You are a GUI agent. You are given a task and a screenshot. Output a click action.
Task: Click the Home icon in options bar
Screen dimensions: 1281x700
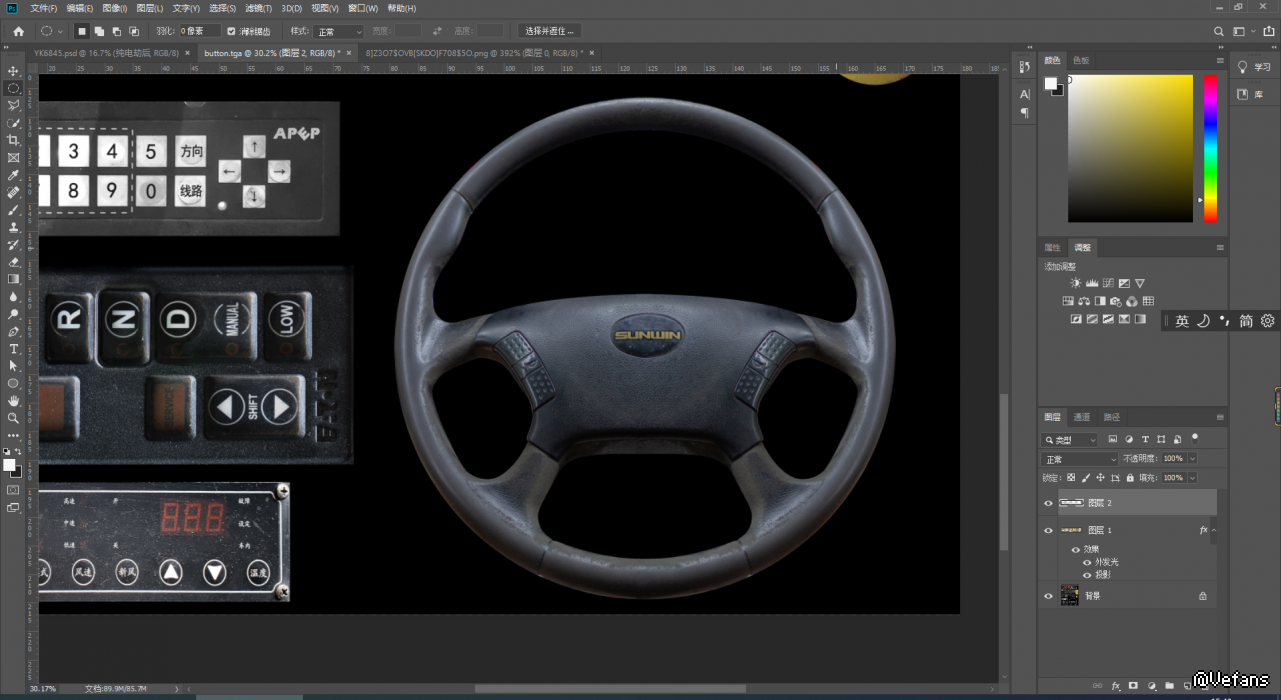pyautogui.click(x=18, y=31)
